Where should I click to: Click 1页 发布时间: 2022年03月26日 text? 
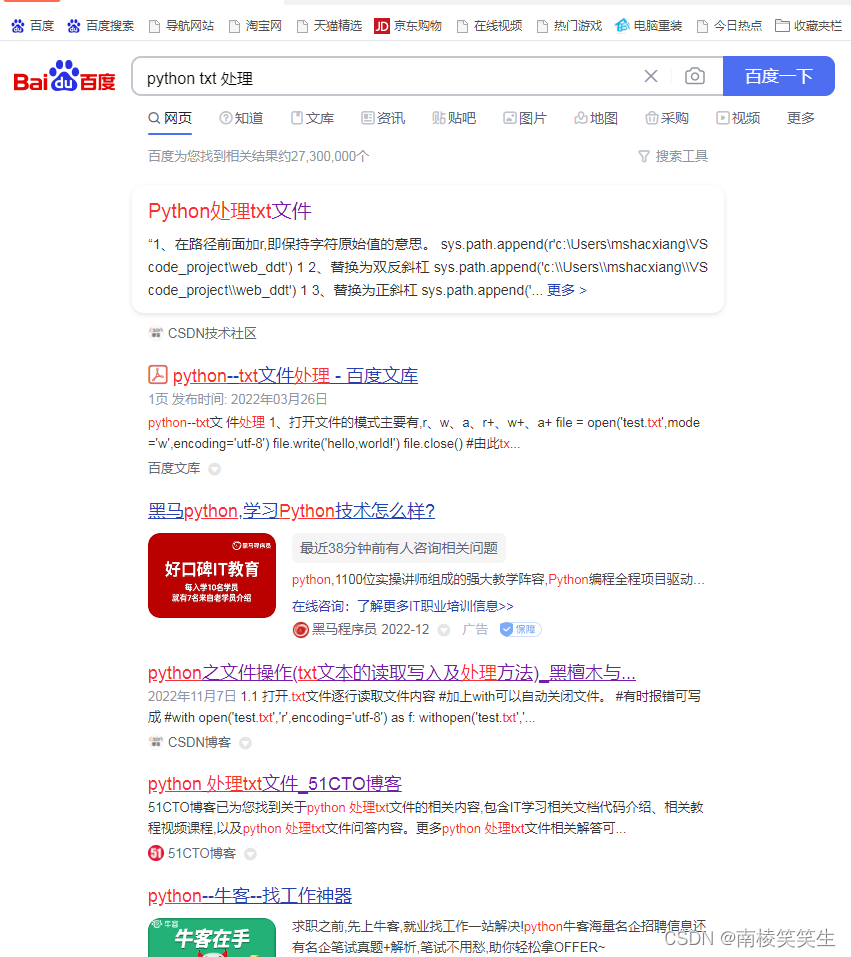[x=238, y=399]
